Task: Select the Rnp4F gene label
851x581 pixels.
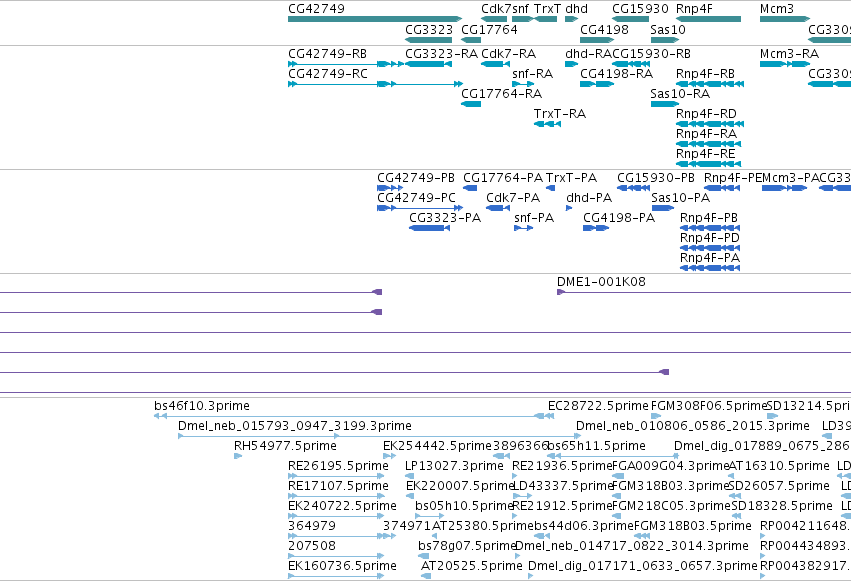Action: point(694,9)
